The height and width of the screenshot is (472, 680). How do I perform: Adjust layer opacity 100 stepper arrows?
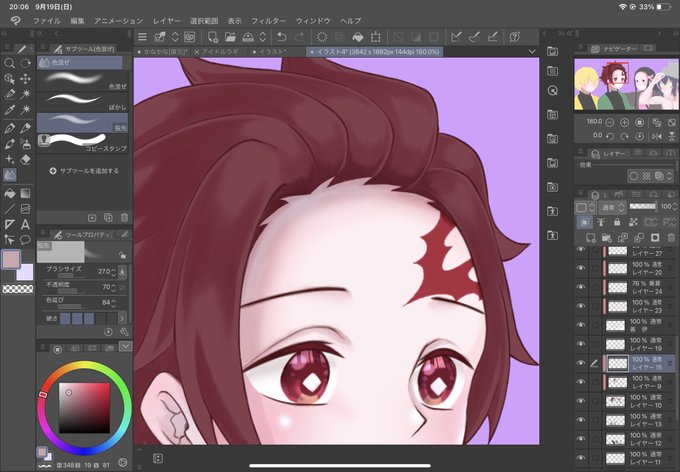[x=676, y=206]
